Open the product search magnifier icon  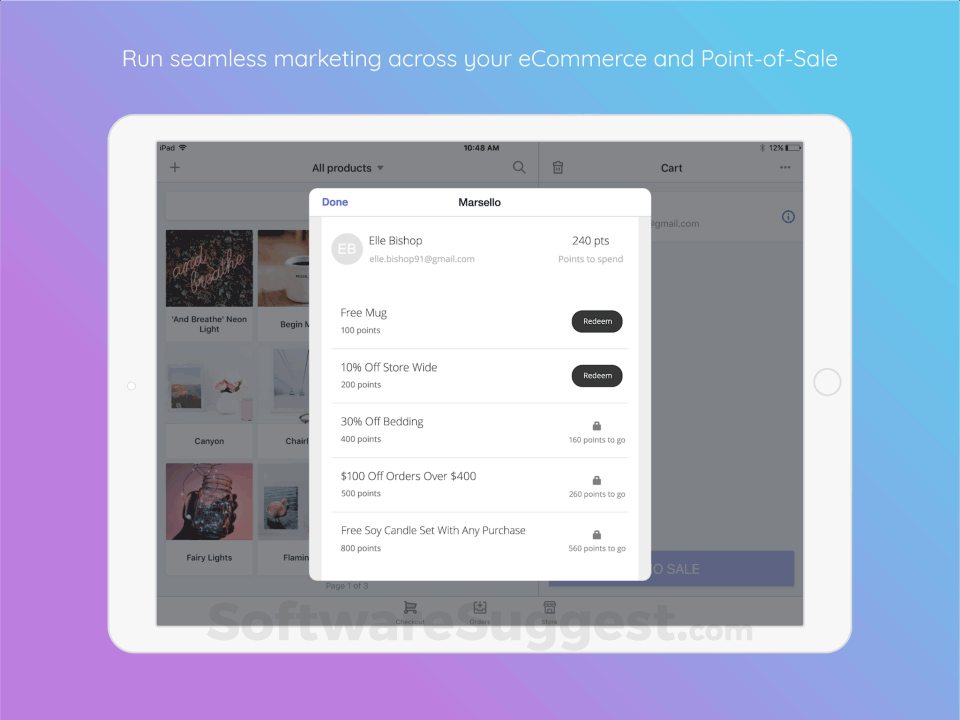[x=519, y=167]
